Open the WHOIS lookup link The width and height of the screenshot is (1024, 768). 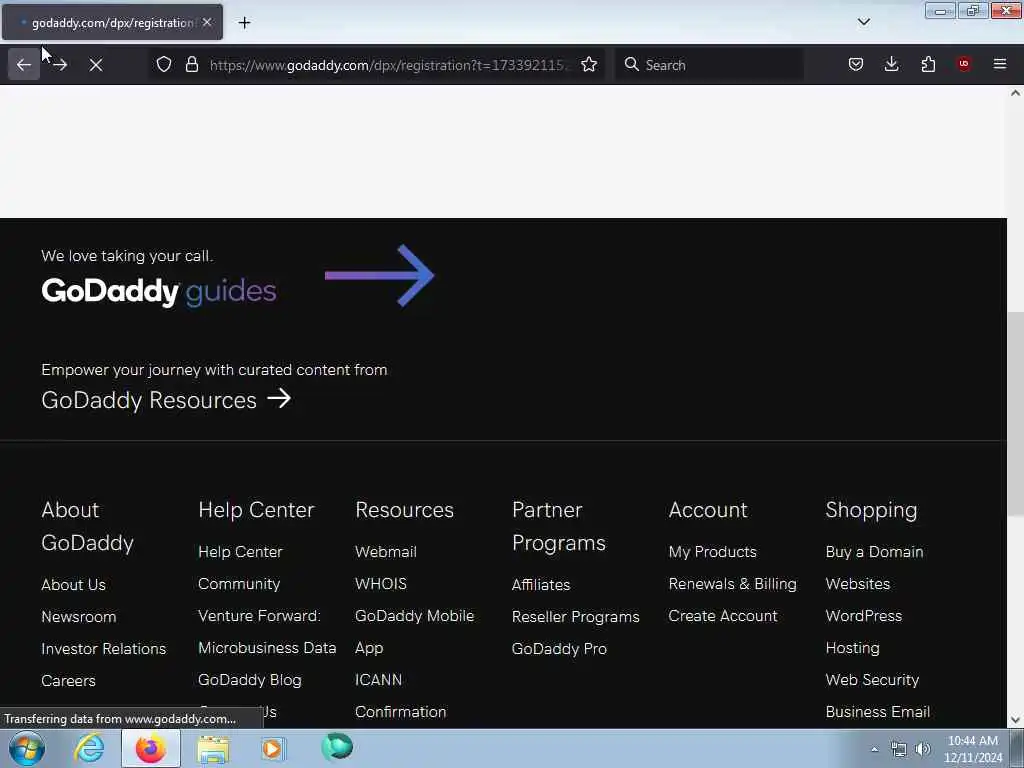[381, 584]
